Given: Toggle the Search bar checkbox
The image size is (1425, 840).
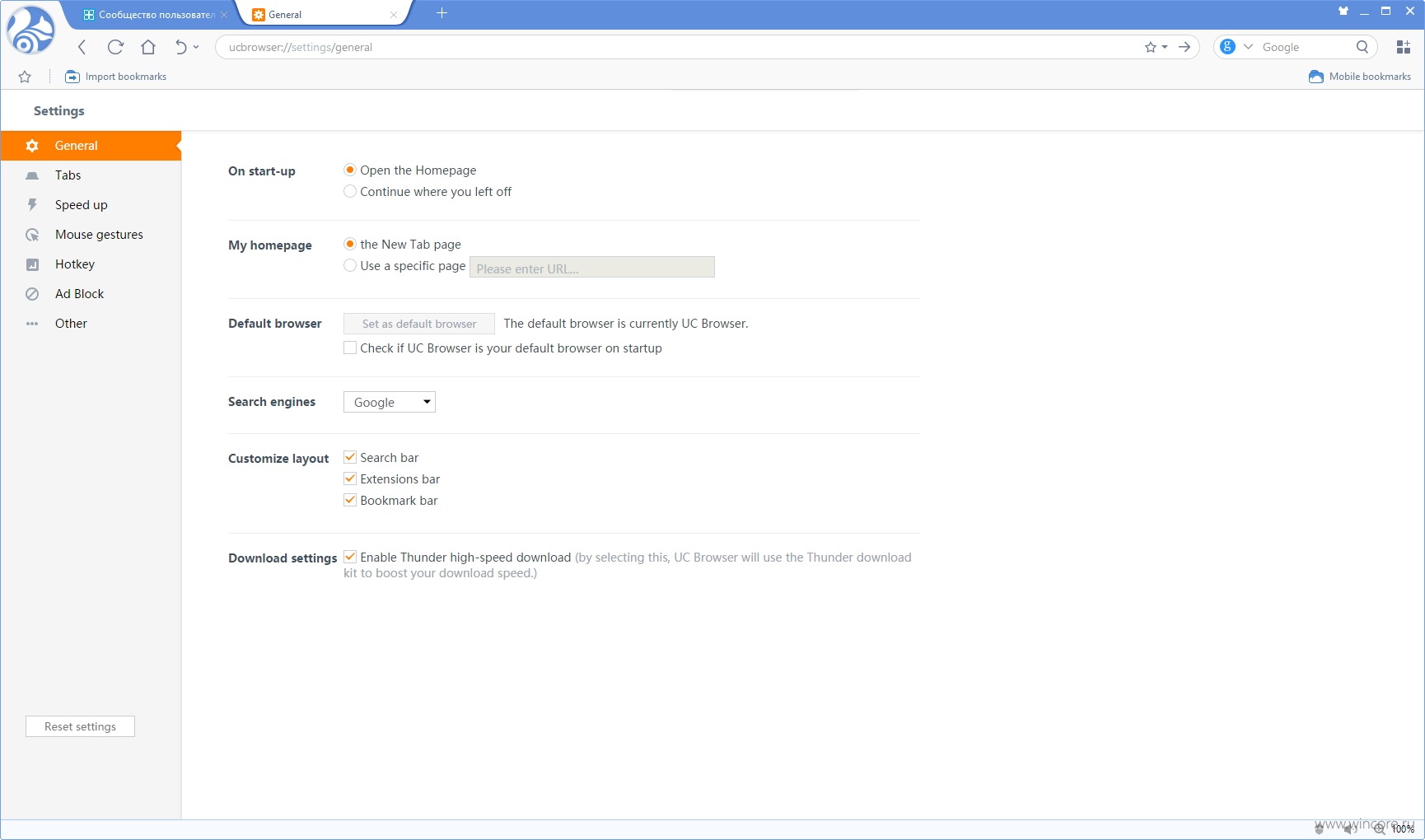Looking at the screenshot, I should tap(350, 457).
